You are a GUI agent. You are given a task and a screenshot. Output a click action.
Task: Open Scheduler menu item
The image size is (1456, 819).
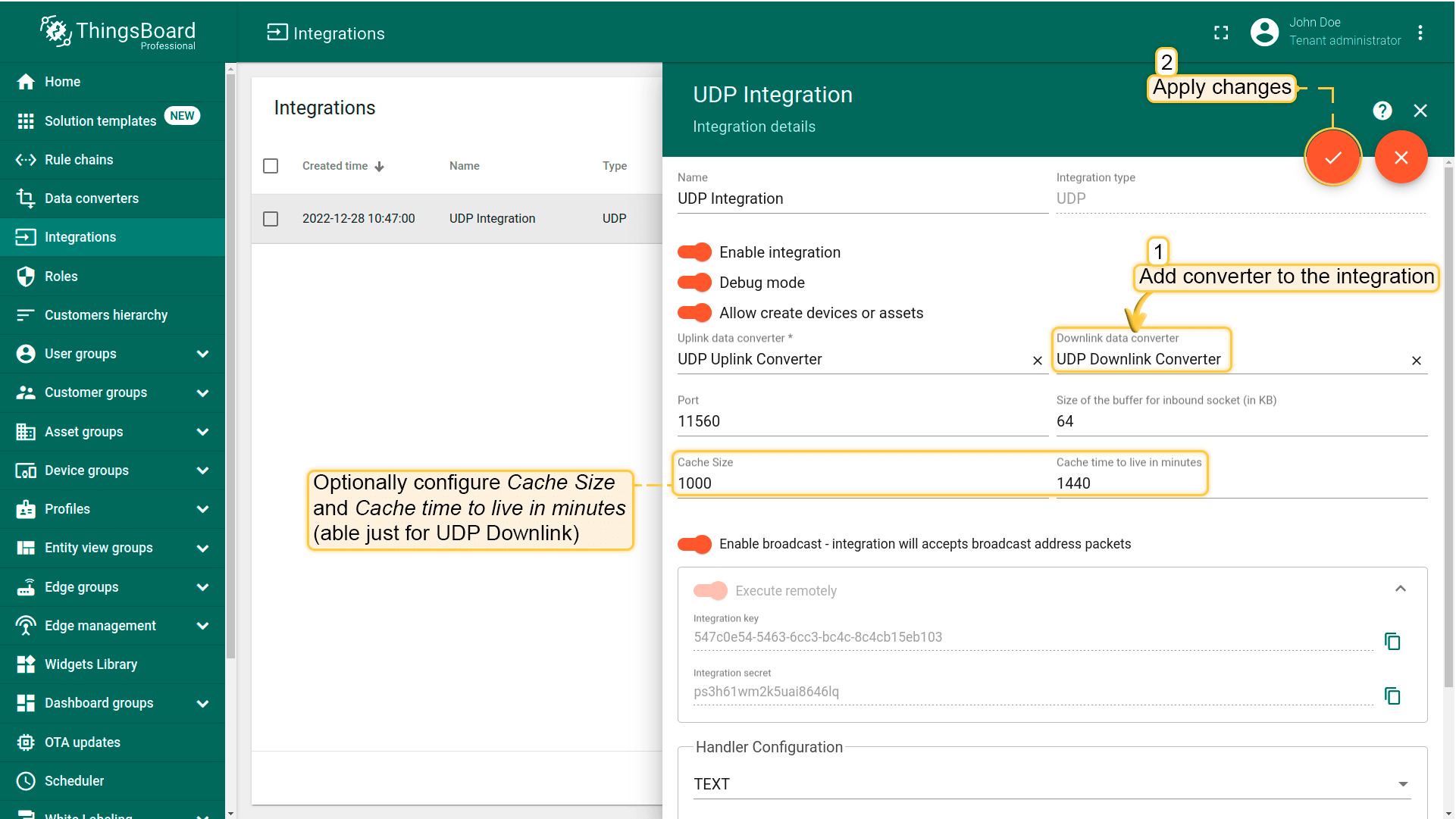112,781
